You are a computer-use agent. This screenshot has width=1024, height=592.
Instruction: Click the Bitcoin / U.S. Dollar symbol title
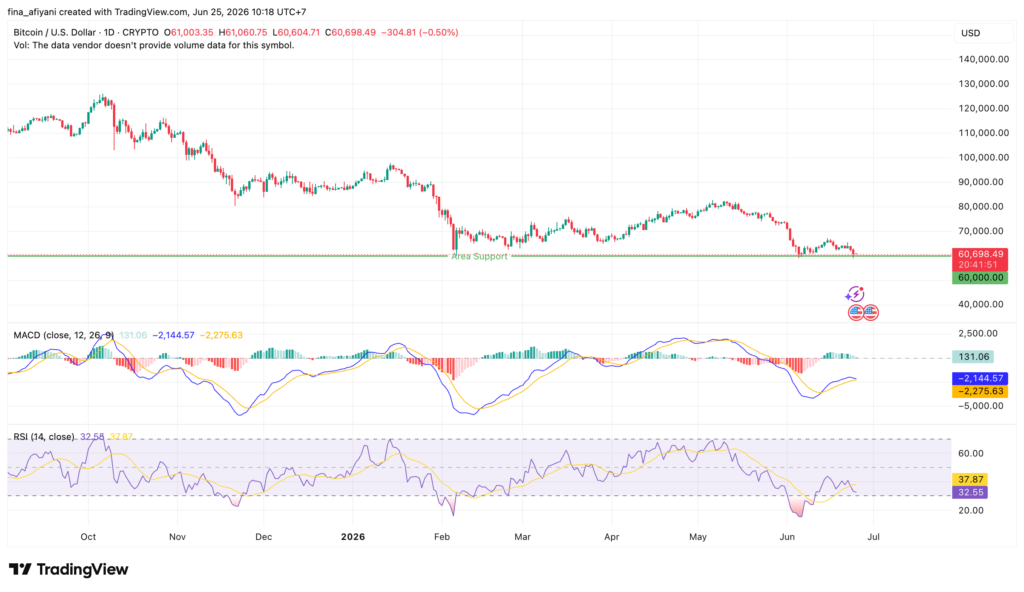point(86,32)
